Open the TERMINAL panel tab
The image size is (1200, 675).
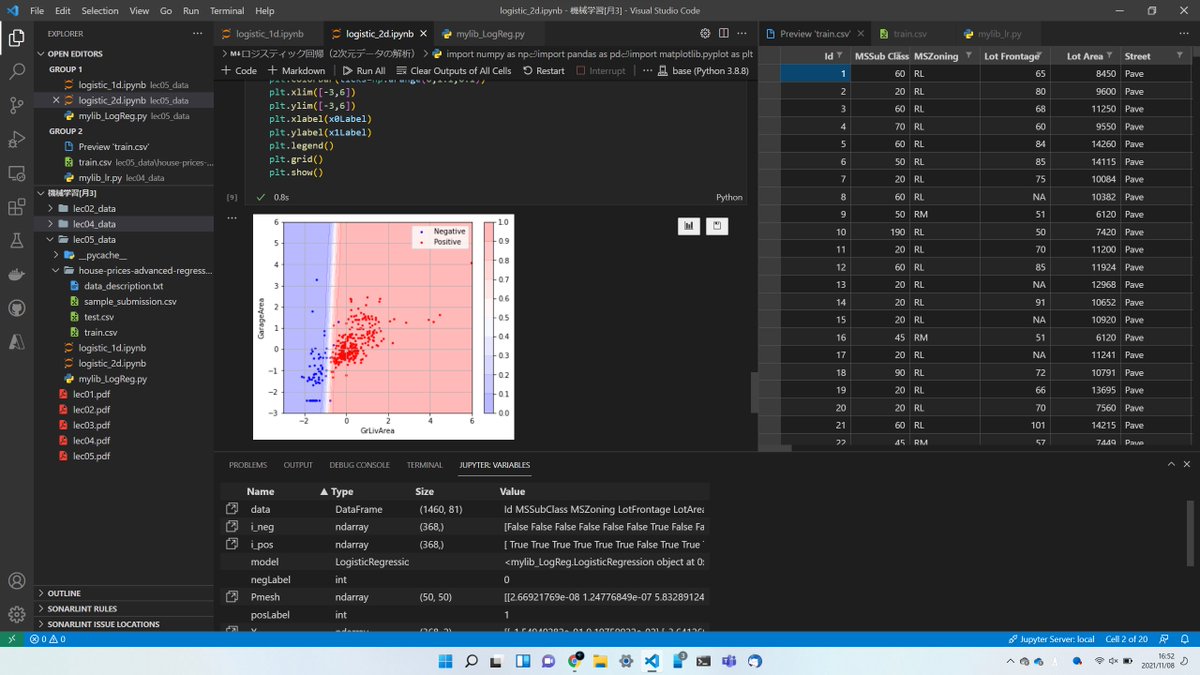pos(424,465)
